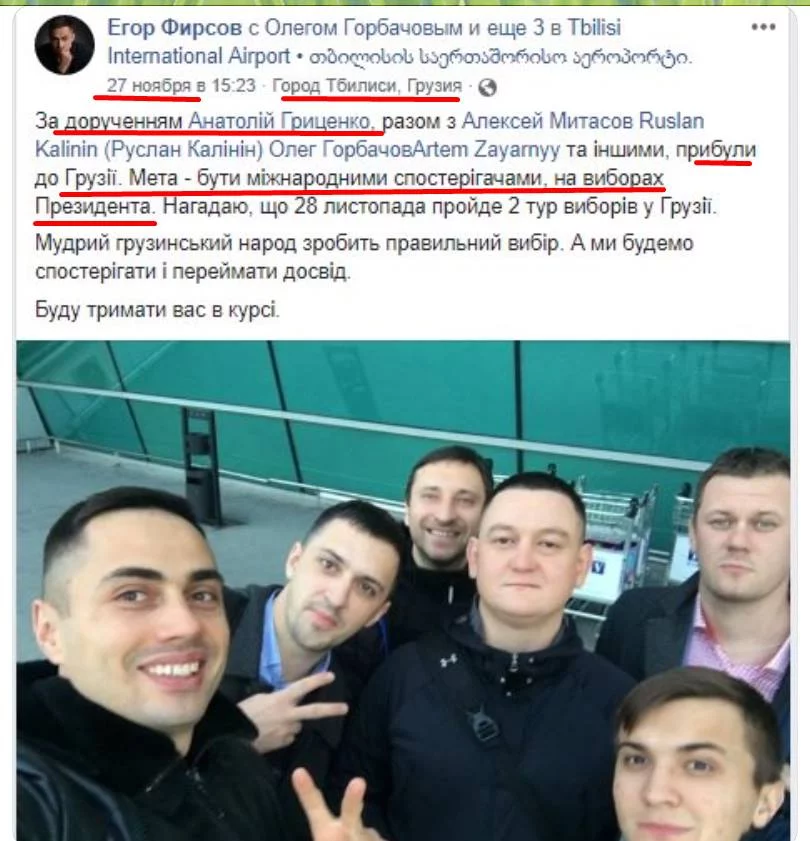Open Егор Фирсов's profile picture

pyautogui.click(x=64, y=45)
